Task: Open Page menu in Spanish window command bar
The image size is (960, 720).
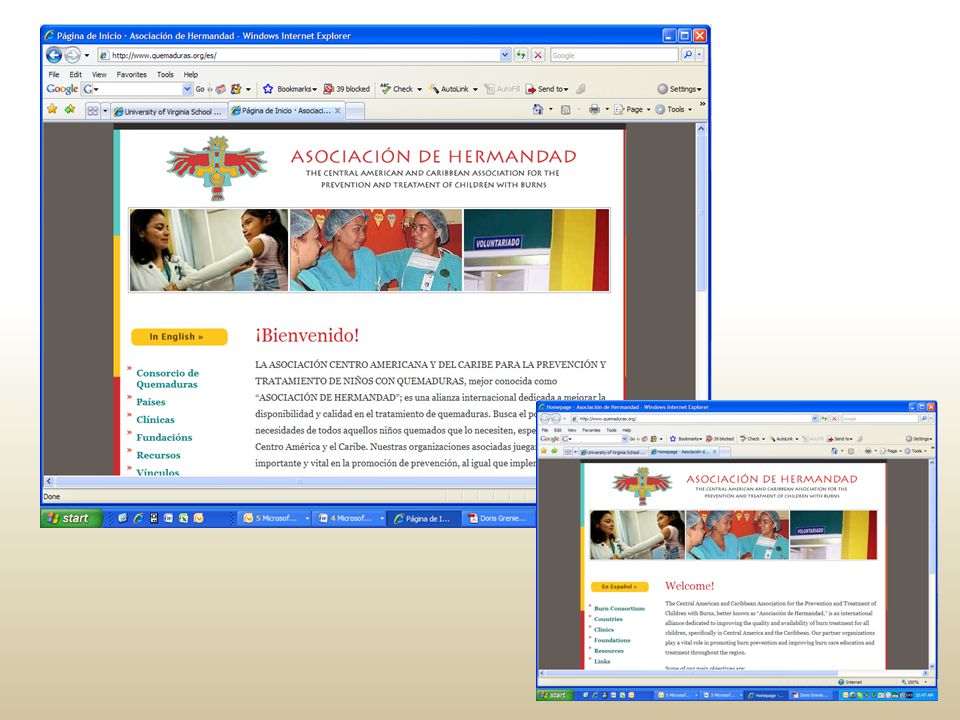Action: pos(632,110)
